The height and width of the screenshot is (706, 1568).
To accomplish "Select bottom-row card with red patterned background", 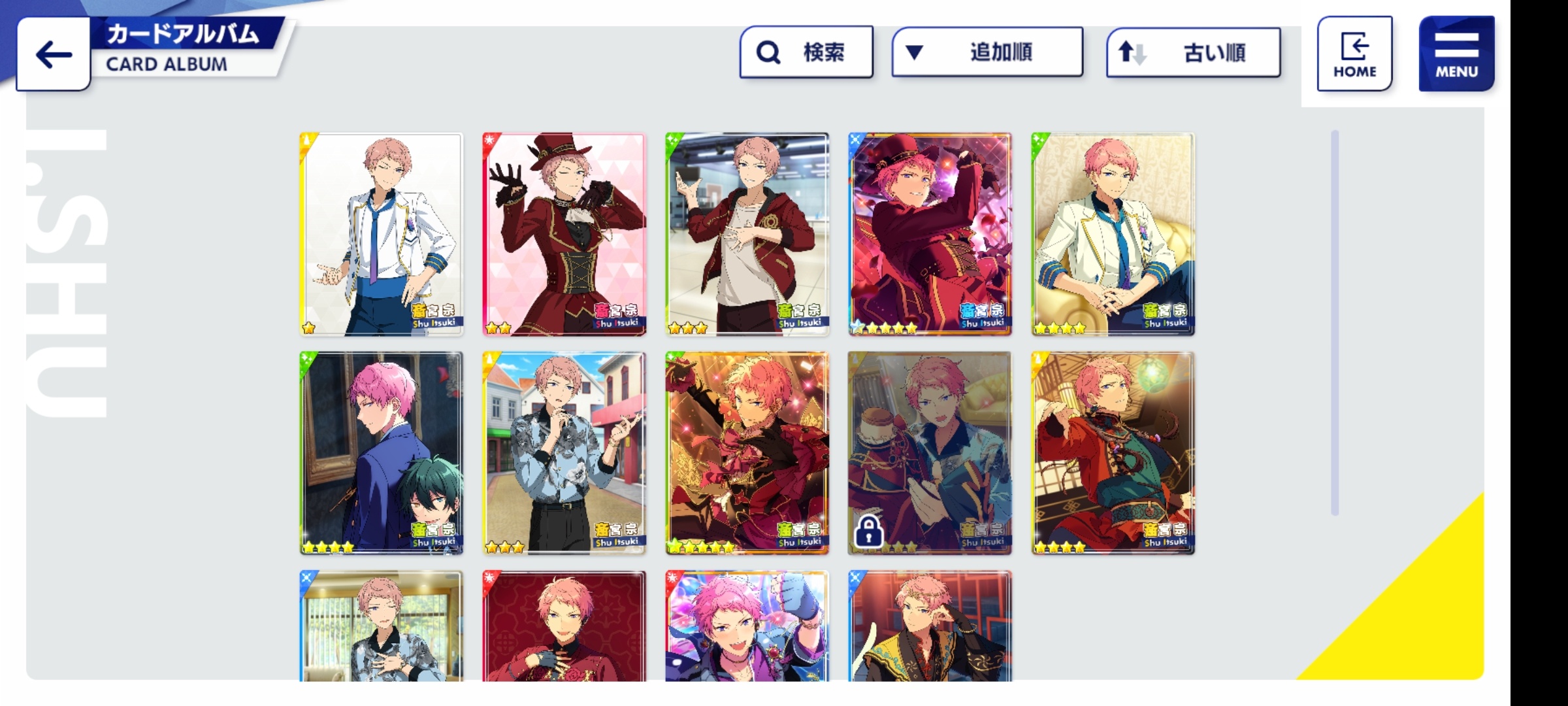I will (564, 626).
